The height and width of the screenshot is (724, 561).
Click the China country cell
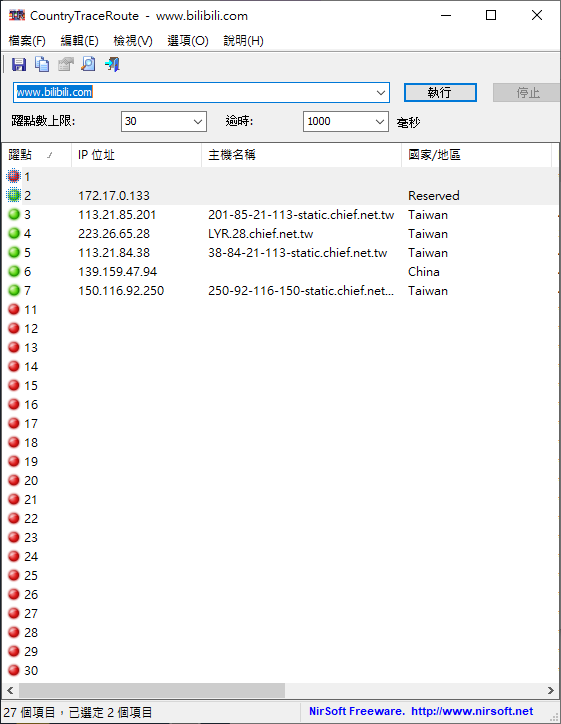(x=423, y=272)
